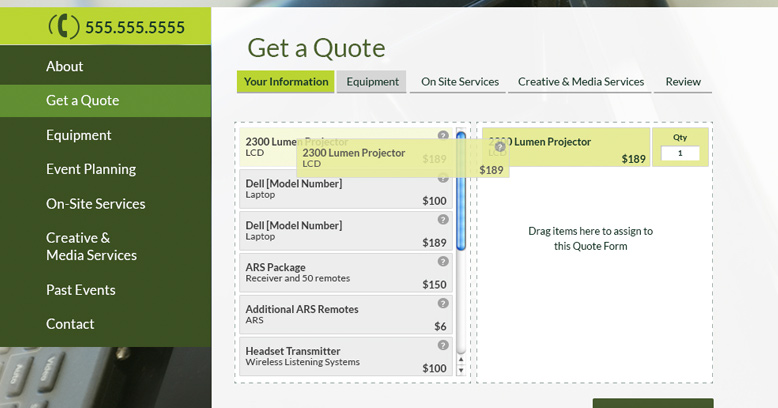This screenshot has height=408, width=778.
Task: Select Creative & Media Services tab
Action: click(x=581, y=82)
